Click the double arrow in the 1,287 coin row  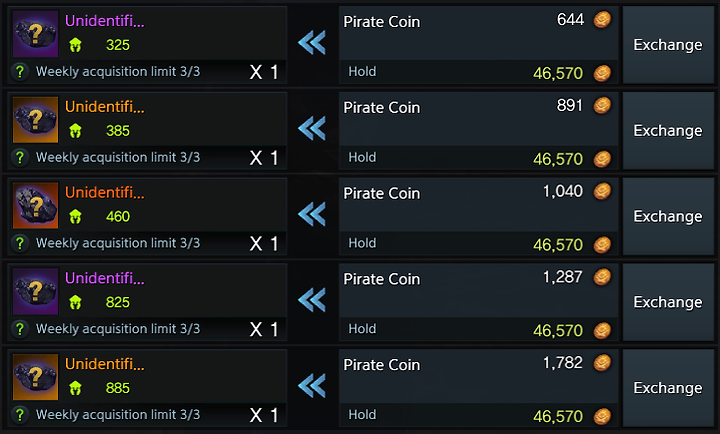312,300
